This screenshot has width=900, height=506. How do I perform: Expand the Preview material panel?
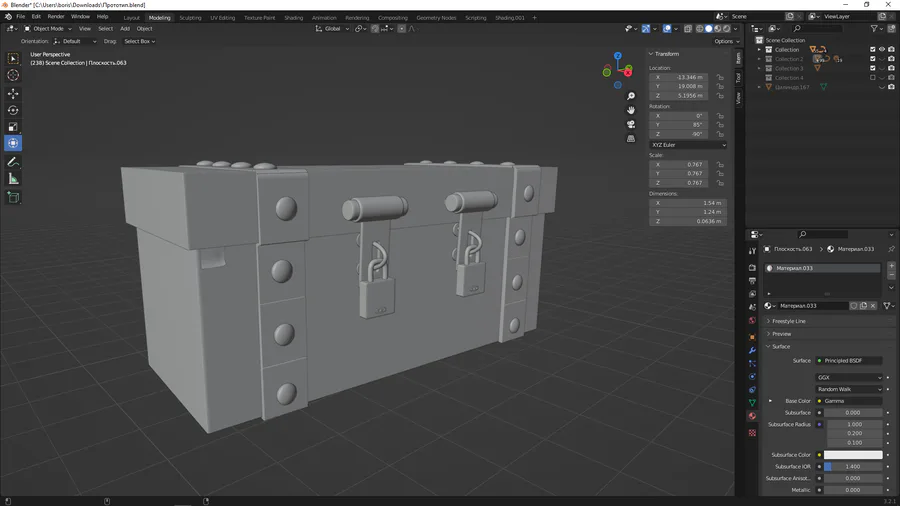click(781, 334)
